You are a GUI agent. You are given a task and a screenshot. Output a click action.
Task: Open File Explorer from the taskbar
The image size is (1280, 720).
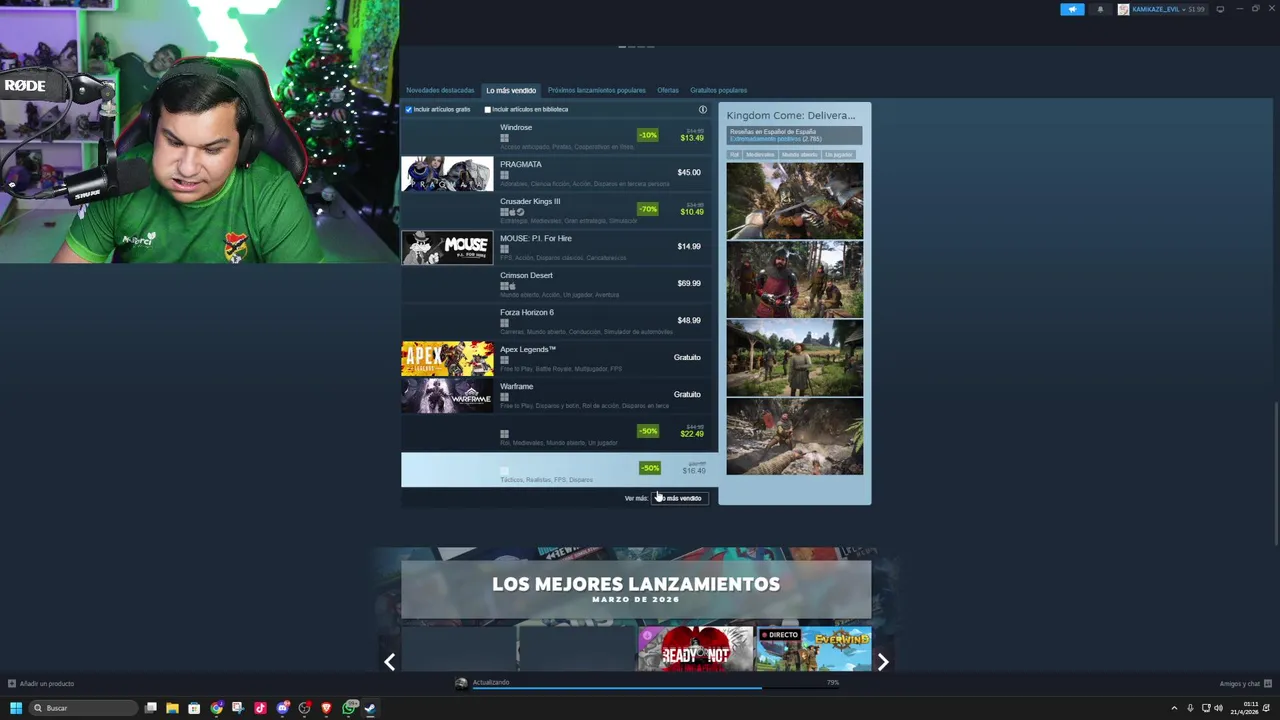172,708
